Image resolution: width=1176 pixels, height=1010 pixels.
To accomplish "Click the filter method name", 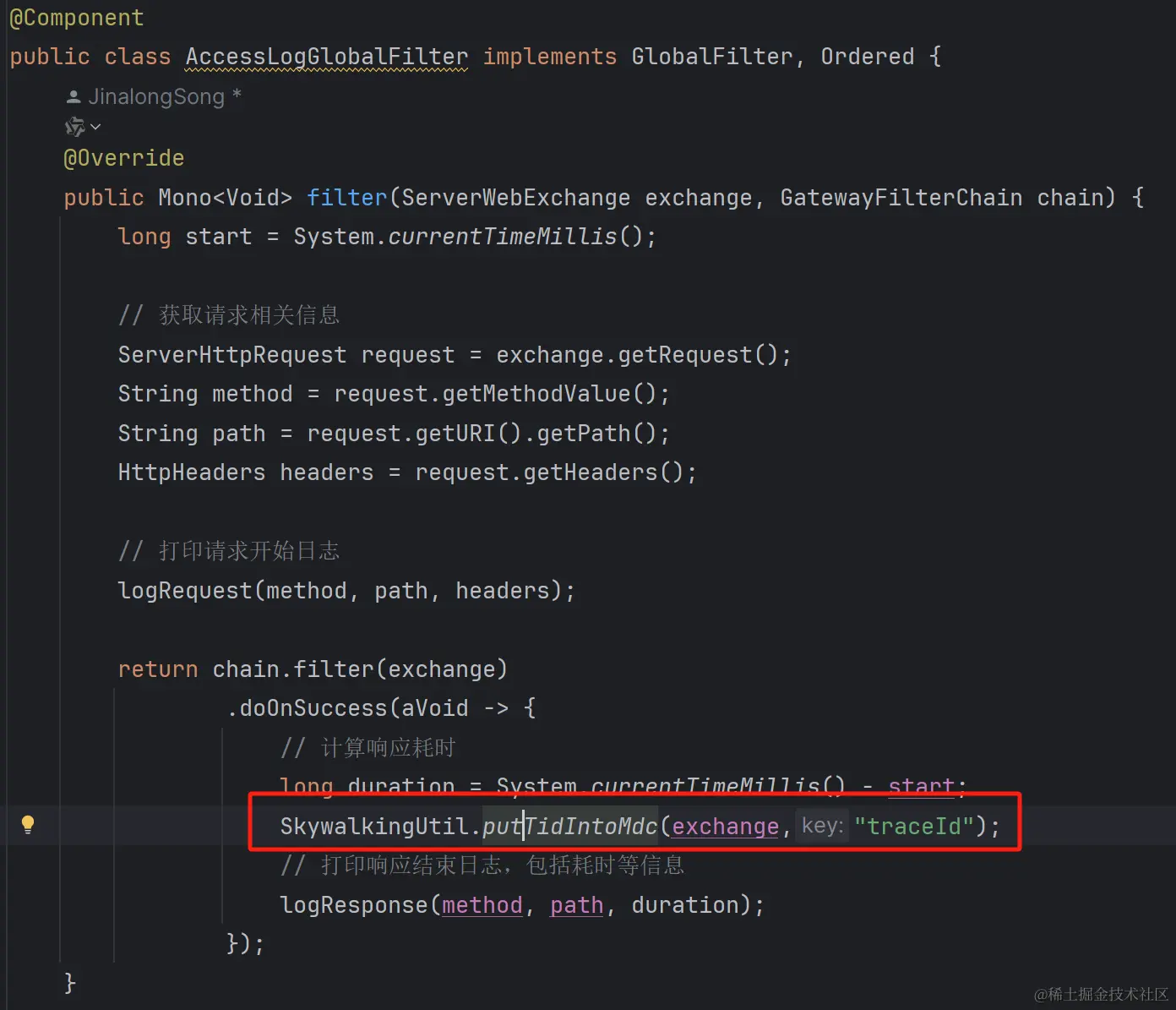I will click(346, 197).
